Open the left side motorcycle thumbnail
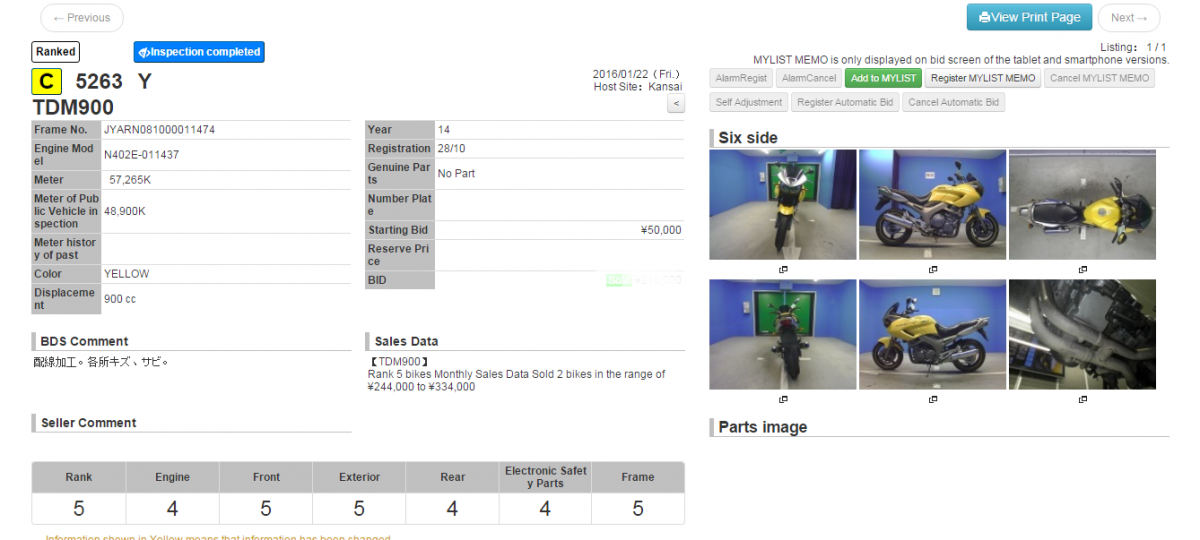The width and height of the screenshot is (1200, 540). click(x=932, y=334)
